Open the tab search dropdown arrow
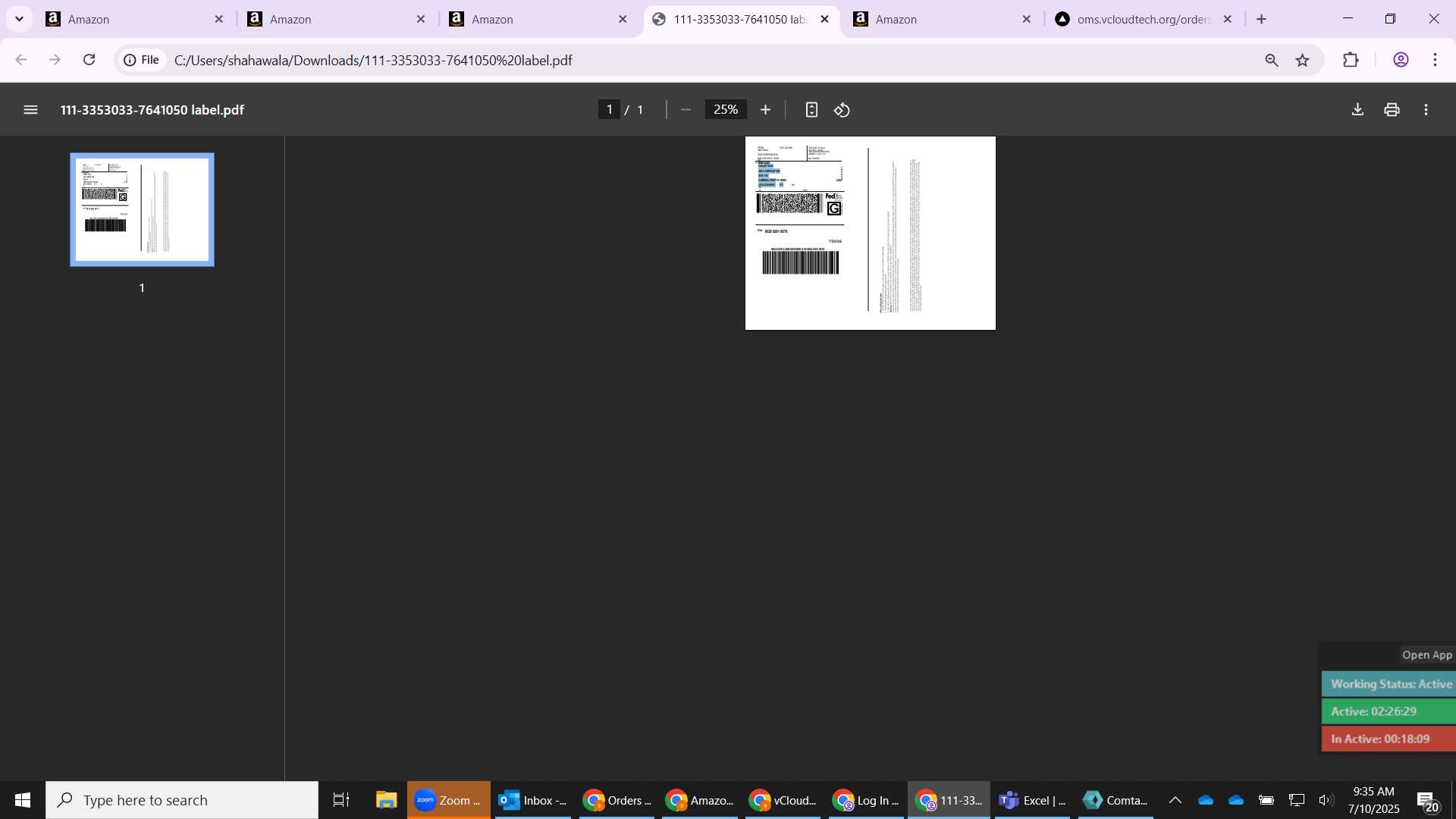The width and height of the screenshot is (1456, 819). click(x=19, y=19)
